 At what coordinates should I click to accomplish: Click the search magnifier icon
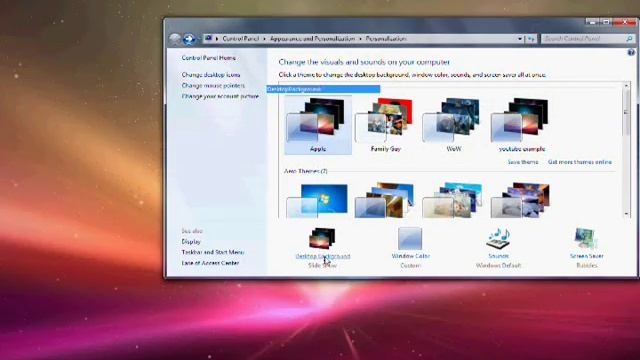(x=630, y=39)
